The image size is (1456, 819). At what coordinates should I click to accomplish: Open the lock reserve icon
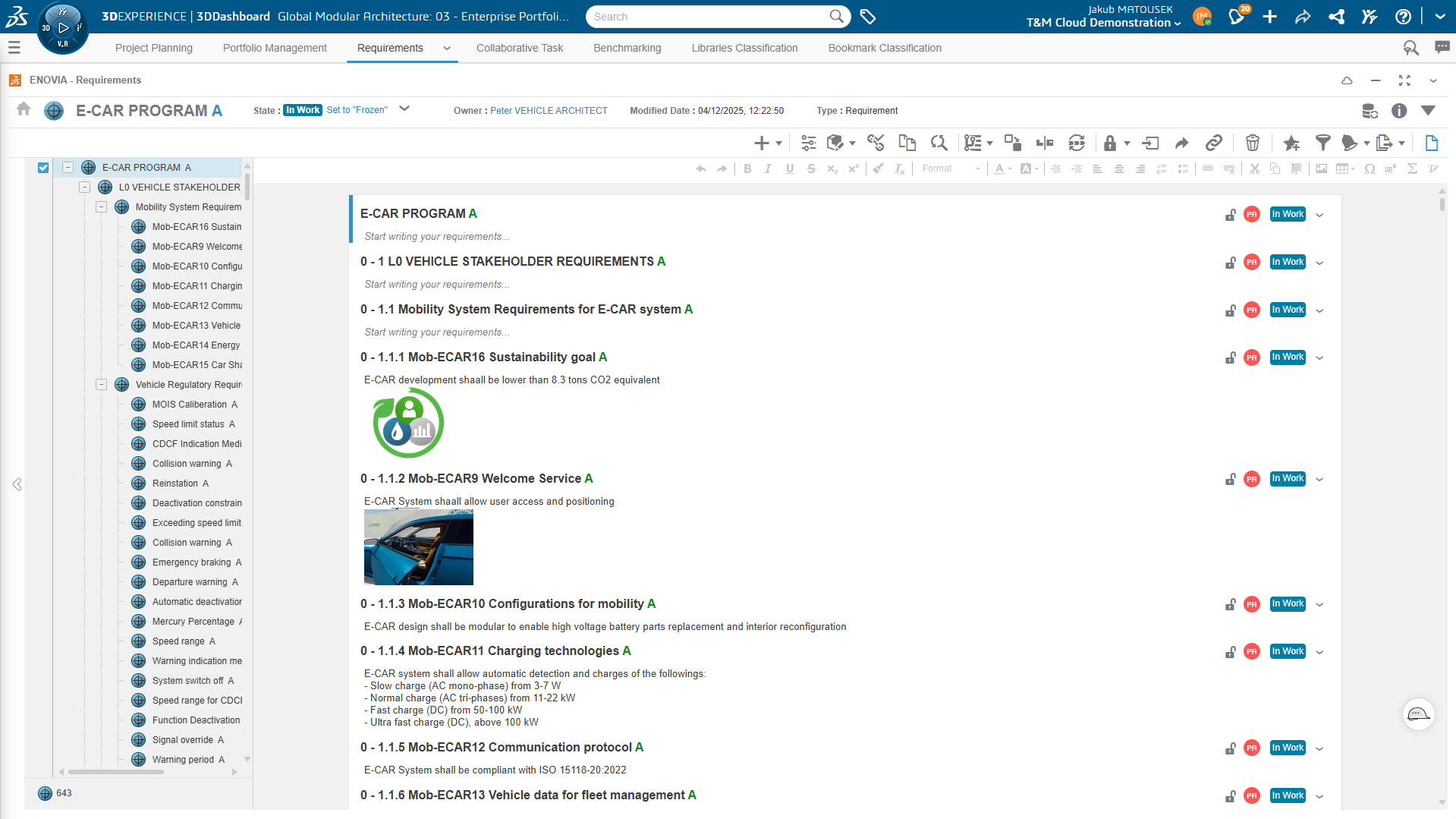click(x=1110, y=143)
